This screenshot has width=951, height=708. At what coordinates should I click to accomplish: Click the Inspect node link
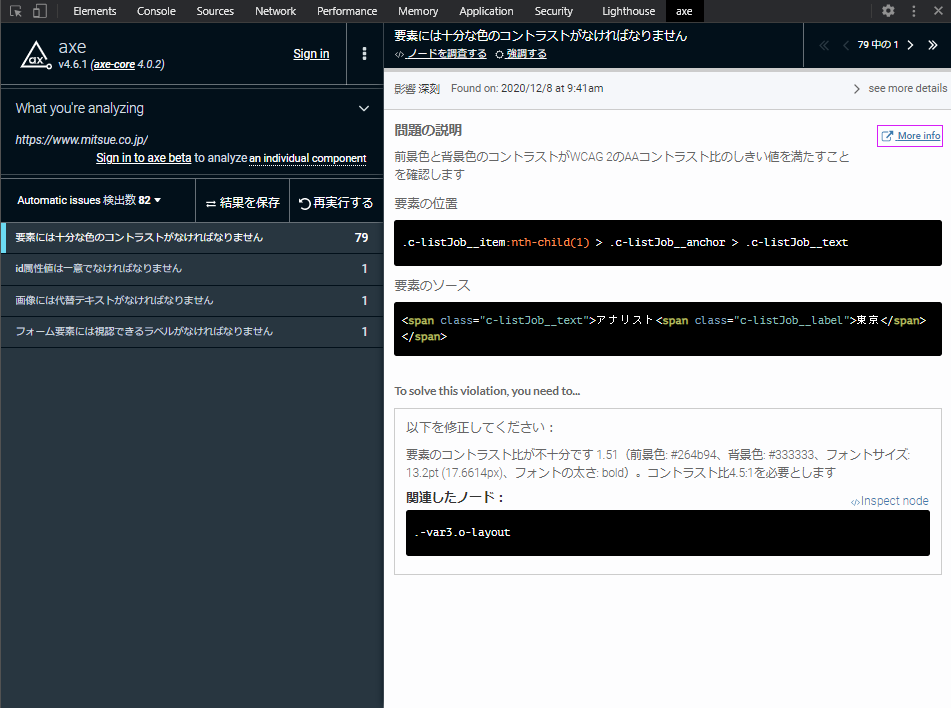(x=889, y=501)
